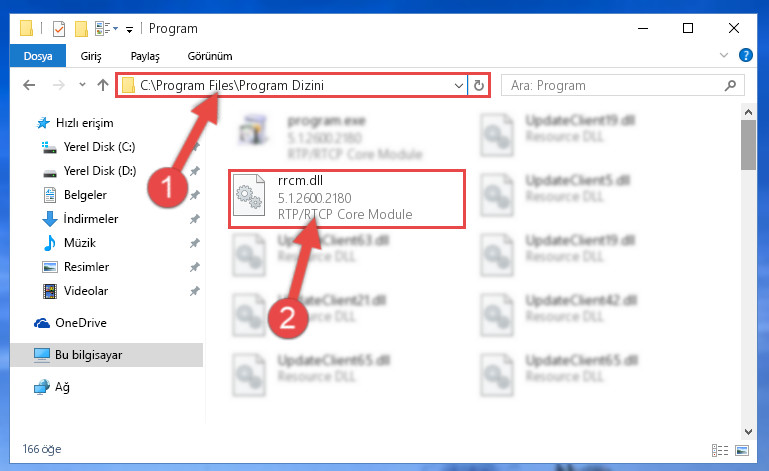Go up one folder level
This screenshot has height=471, width=769.
[x=103, y=85]
